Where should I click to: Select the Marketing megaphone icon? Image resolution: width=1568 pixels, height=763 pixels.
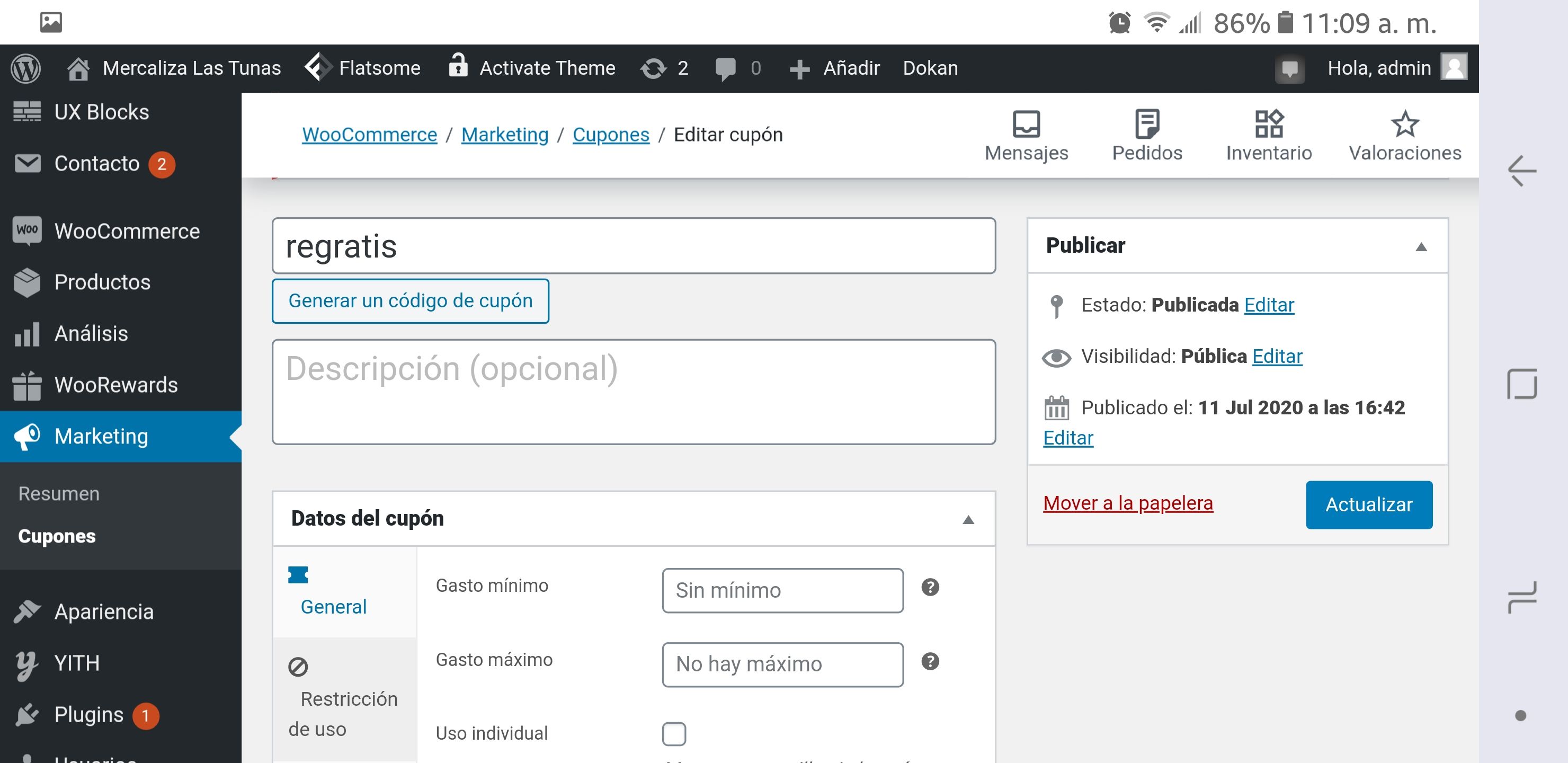[x=28, y=437]
